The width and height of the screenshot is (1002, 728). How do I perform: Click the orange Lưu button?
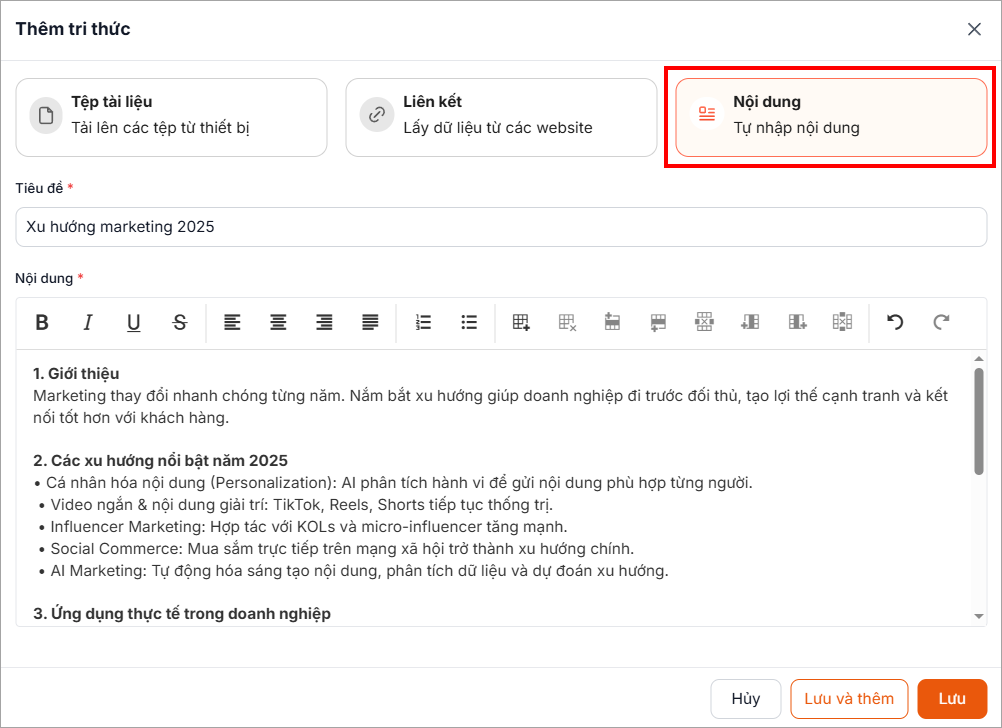pyautogui.click(x=952, y=699)
